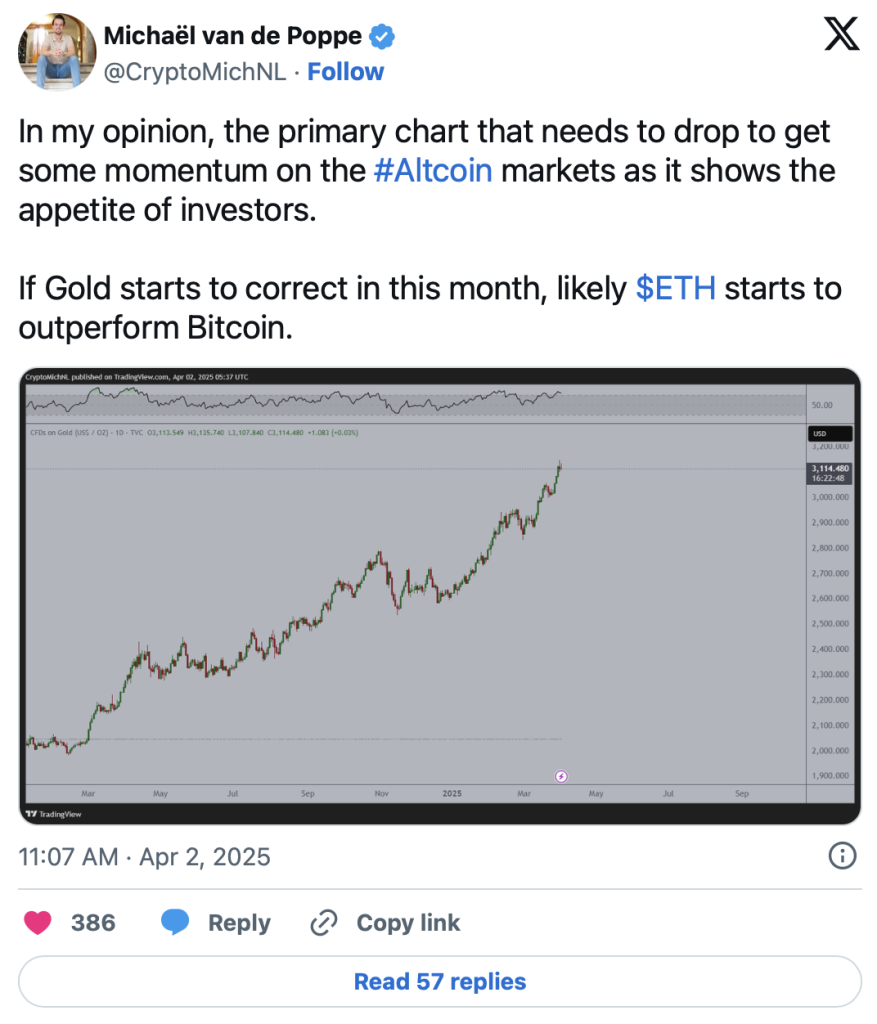Click the TradingView logo in the chart
Image resolution: width=877 pixels, height=1024 pixels.
tap(55, 814)
